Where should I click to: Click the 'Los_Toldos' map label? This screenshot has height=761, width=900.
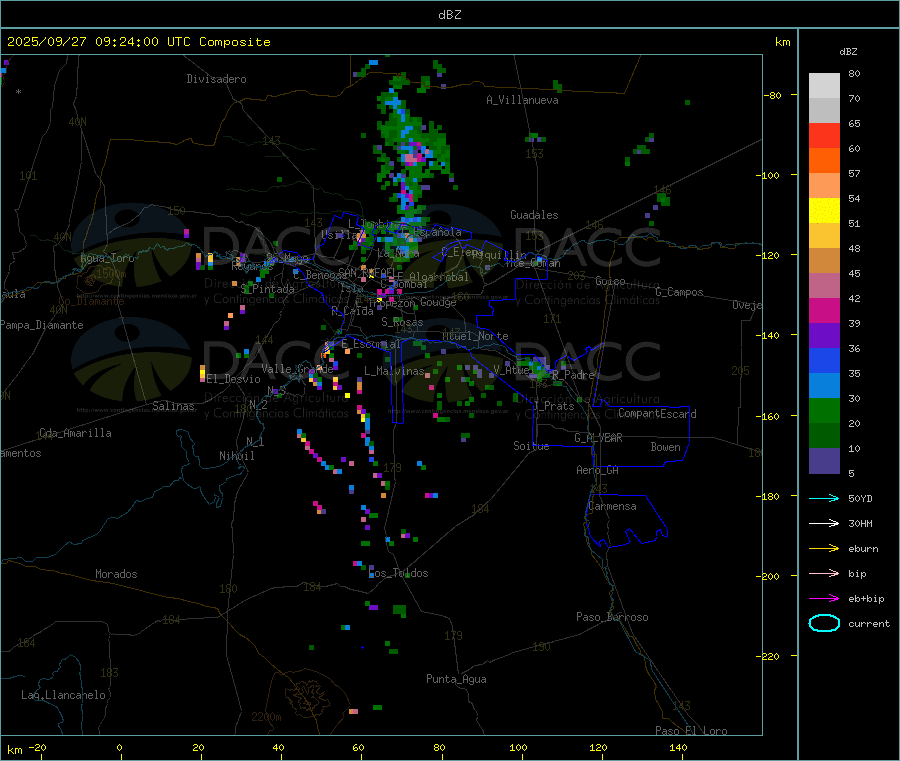pos(398,573)
